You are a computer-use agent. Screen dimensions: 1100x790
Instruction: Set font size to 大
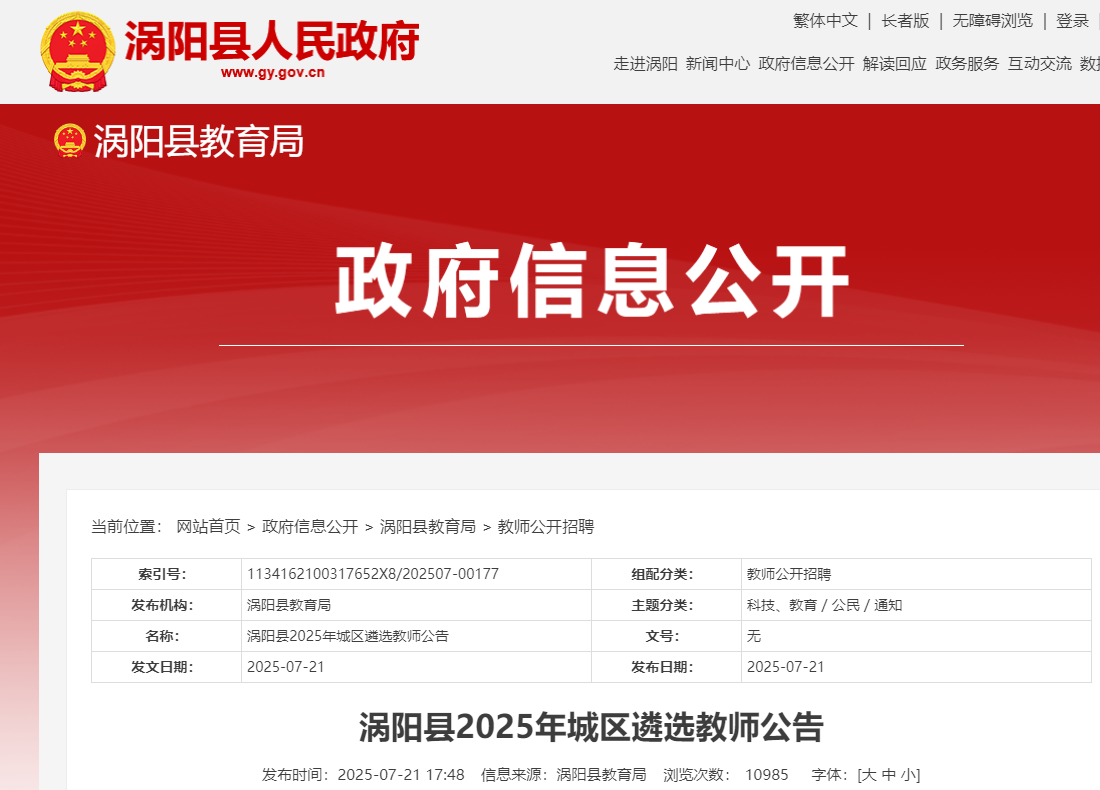[x=869, y=775]
